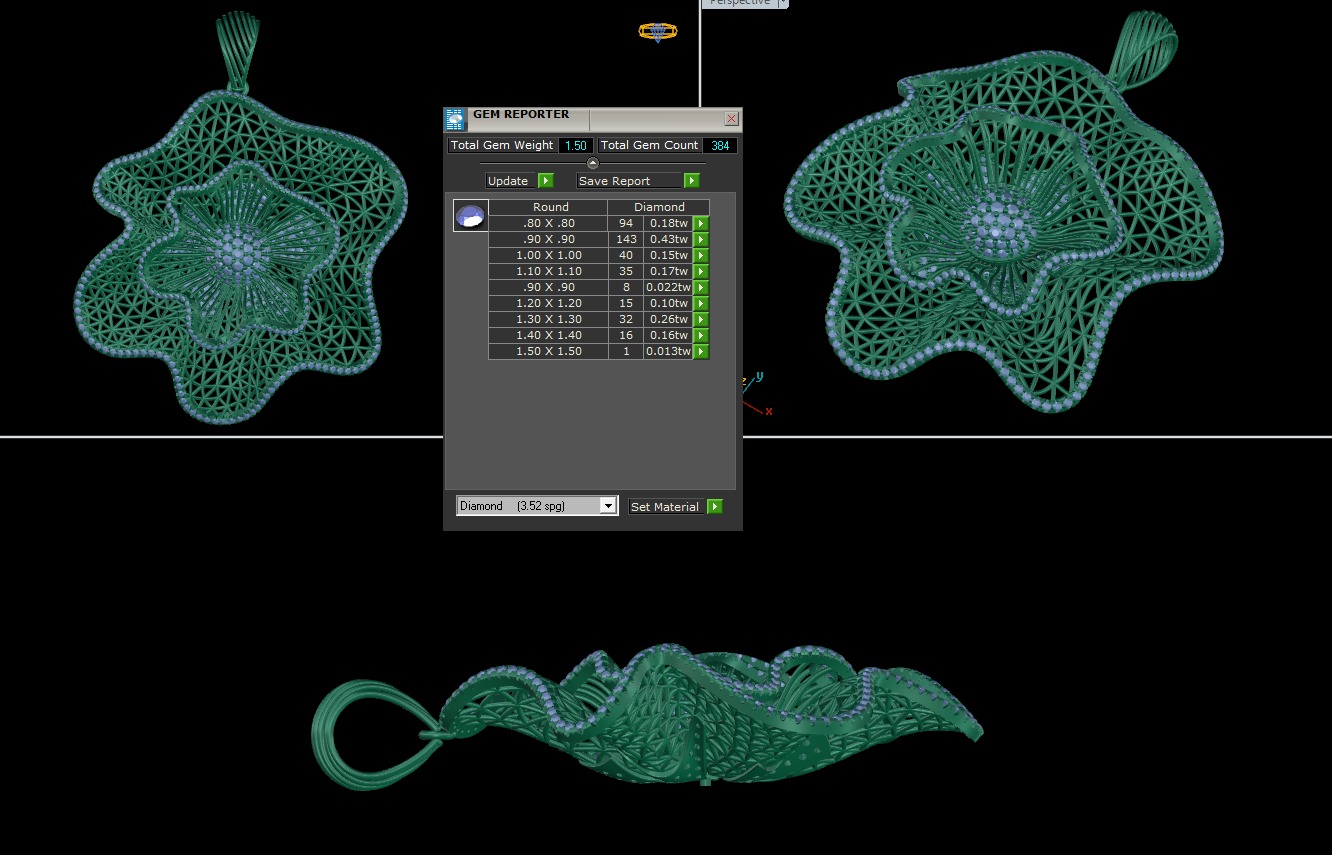This screenshot has width=1332, height=855.
Task: Select the side-view pendant model at bottom
Action: click(x=647, y=715)
